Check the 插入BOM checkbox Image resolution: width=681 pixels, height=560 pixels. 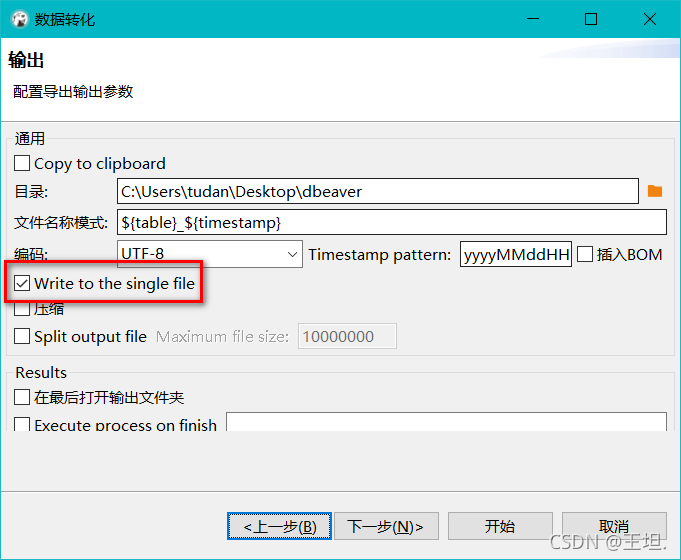tap(585, 255)
